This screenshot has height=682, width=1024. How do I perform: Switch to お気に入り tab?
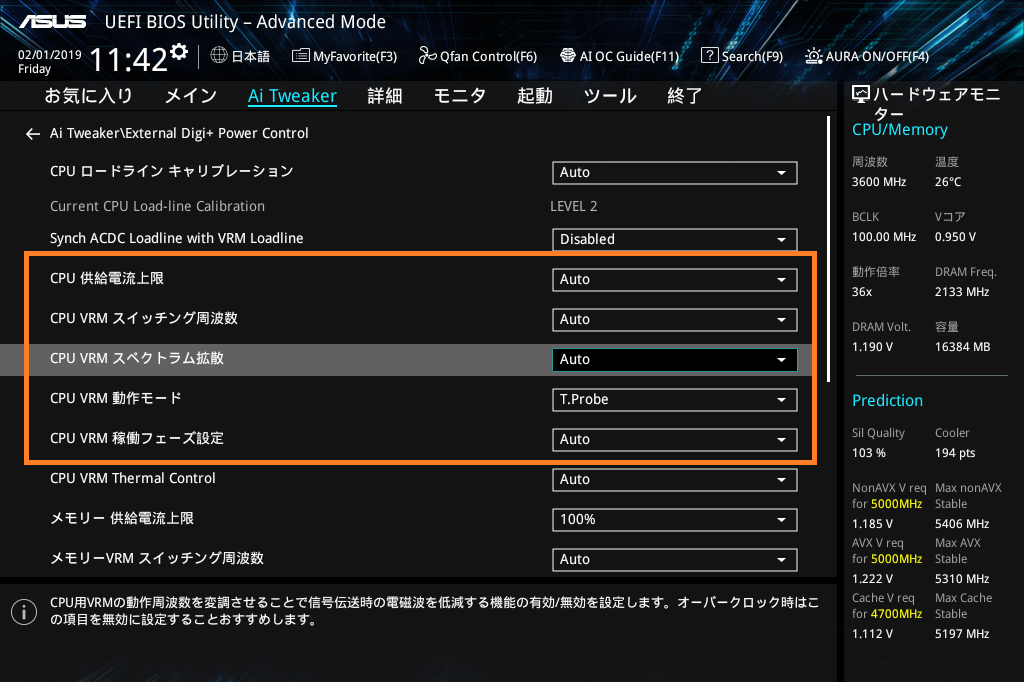tap(88, 96)
